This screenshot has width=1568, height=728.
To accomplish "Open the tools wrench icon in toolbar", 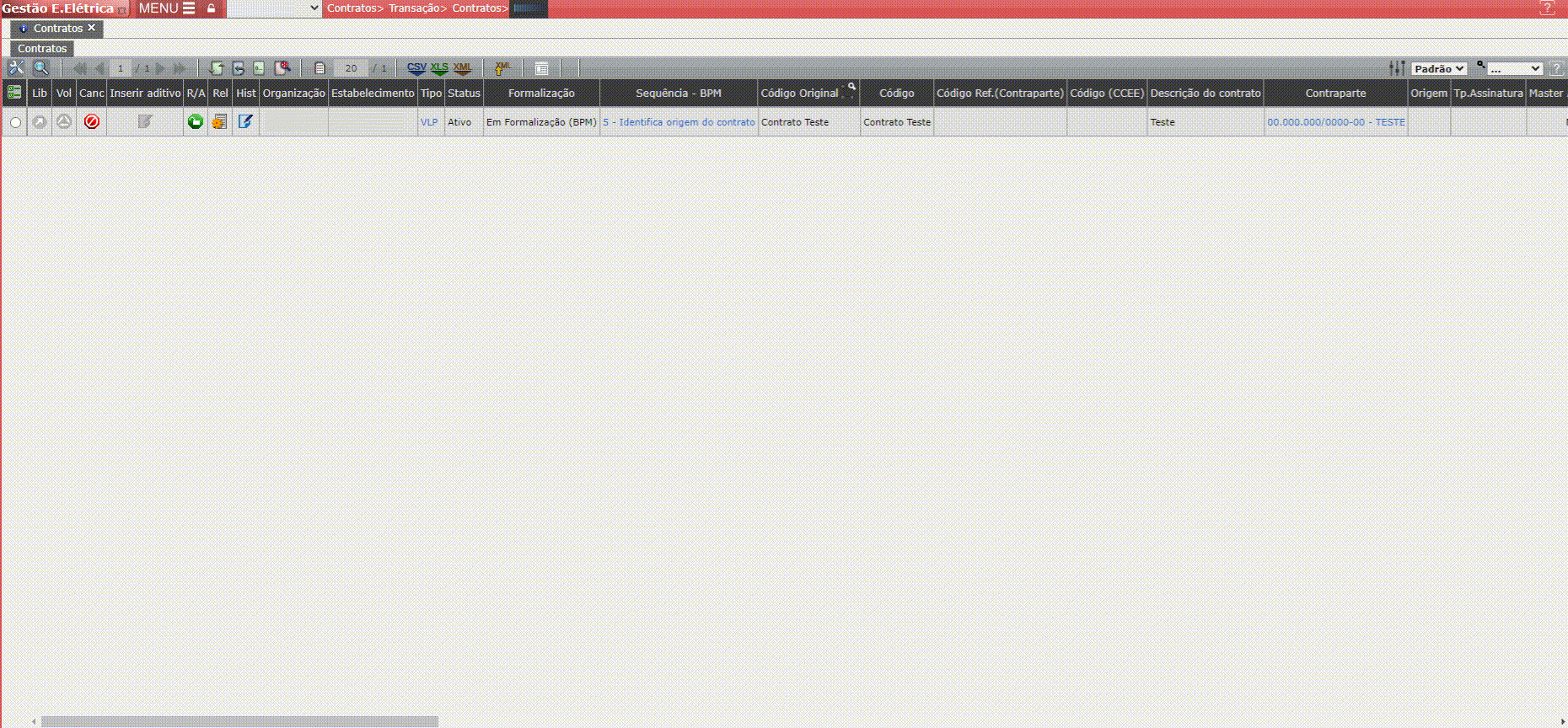I will click(x=16, y=68).
